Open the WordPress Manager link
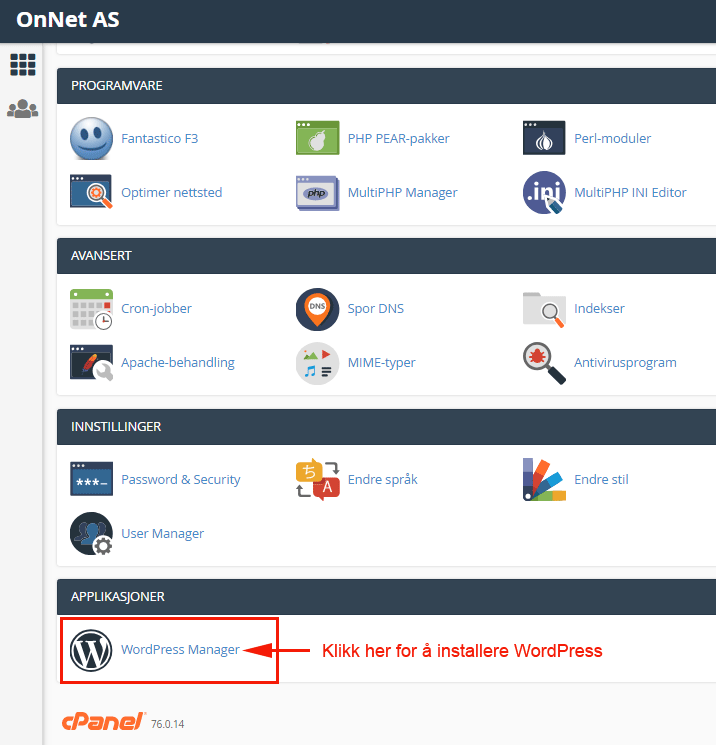Viewport: 716px width, 745px height. (x=180, y=649)
